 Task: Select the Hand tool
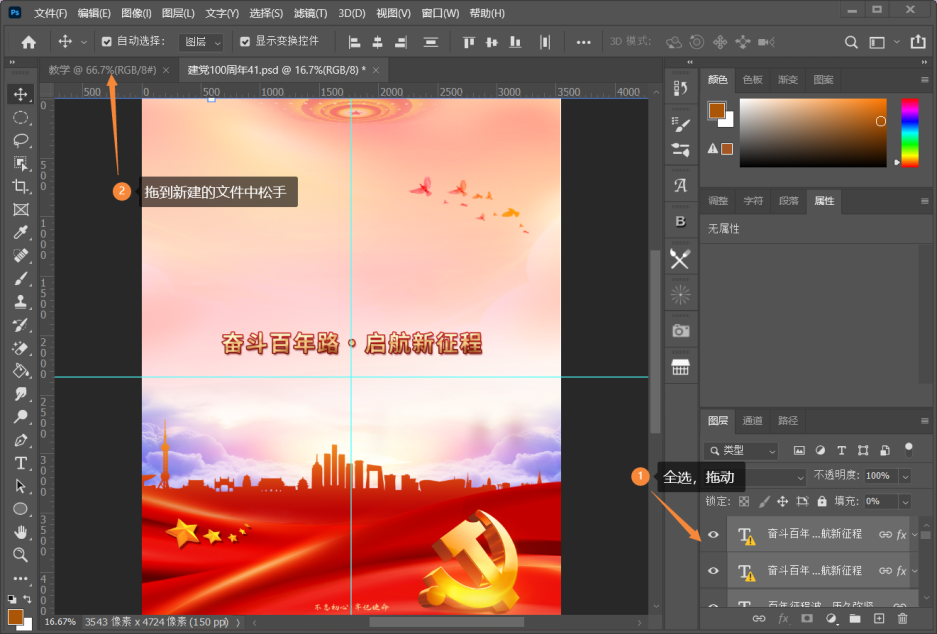20,532
